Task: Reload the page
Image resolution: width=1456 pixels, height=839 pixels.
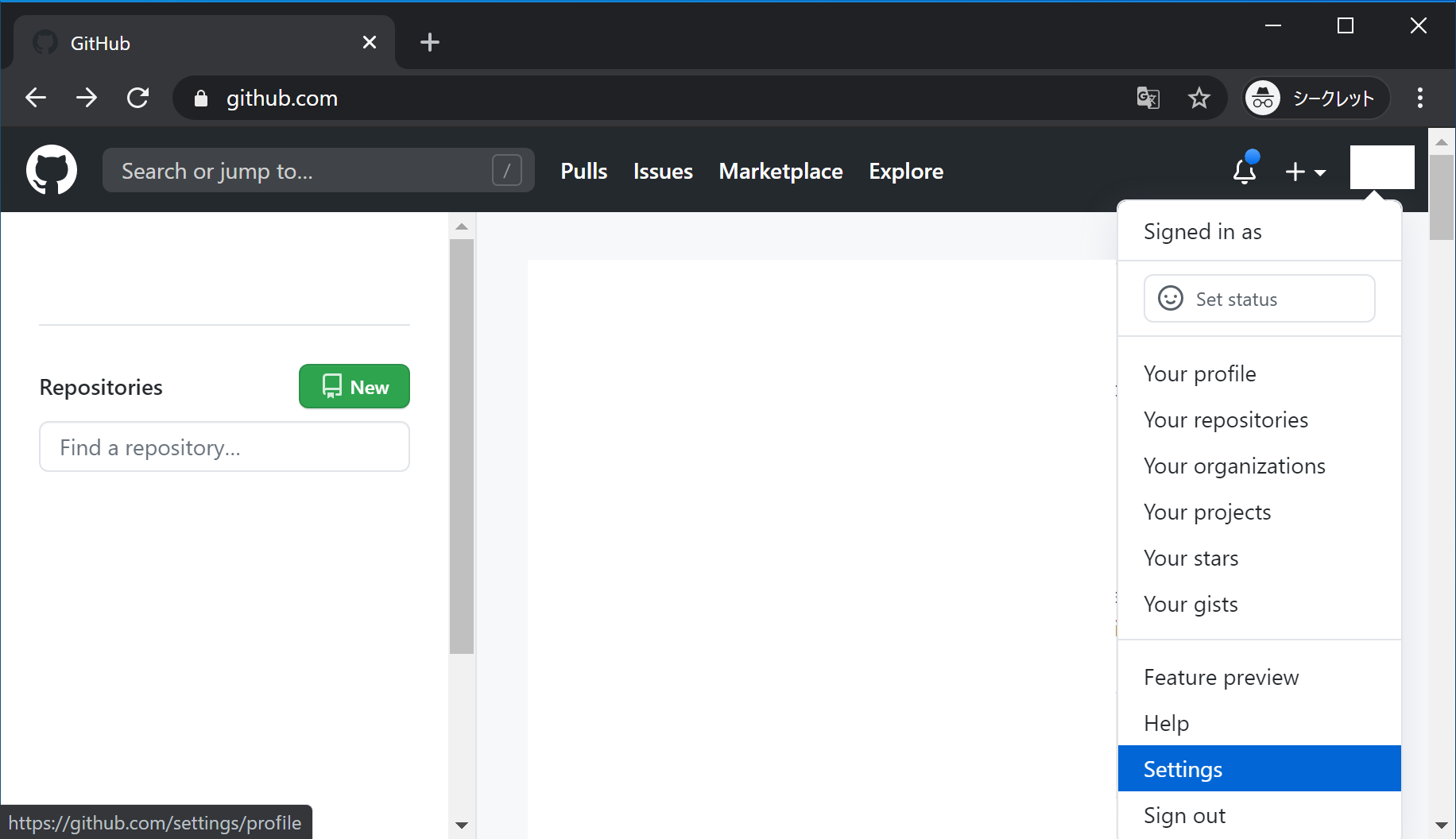Action: (138, 99)
